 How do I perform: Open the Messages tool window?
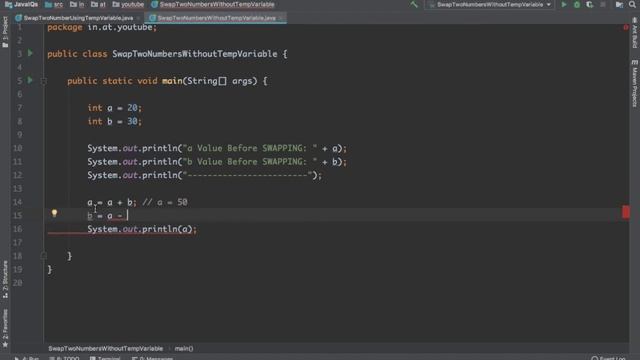coord(153,358)
